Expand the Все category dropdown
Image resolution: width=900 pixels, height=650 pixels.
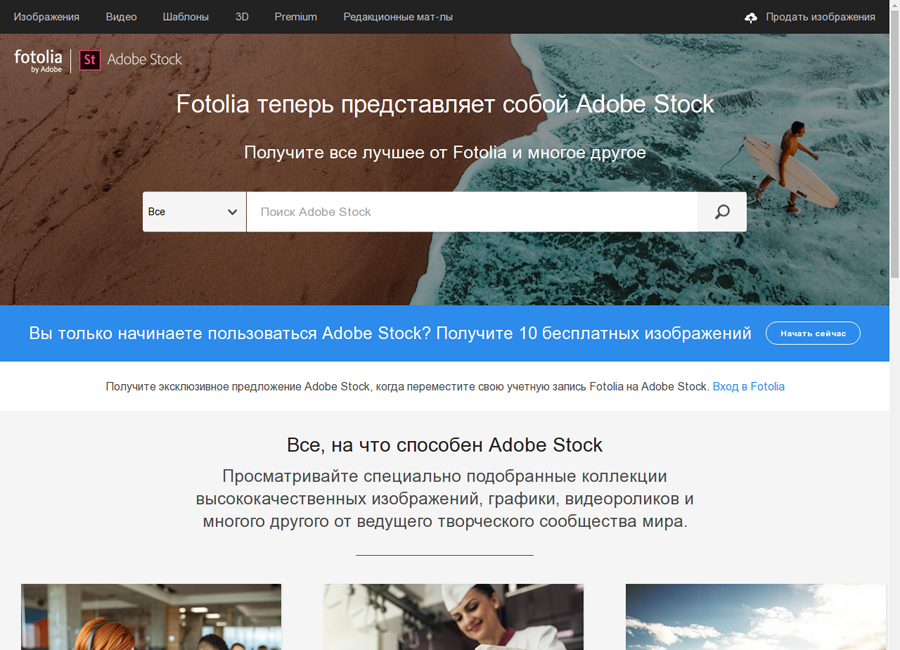click(x=194, y=212)
